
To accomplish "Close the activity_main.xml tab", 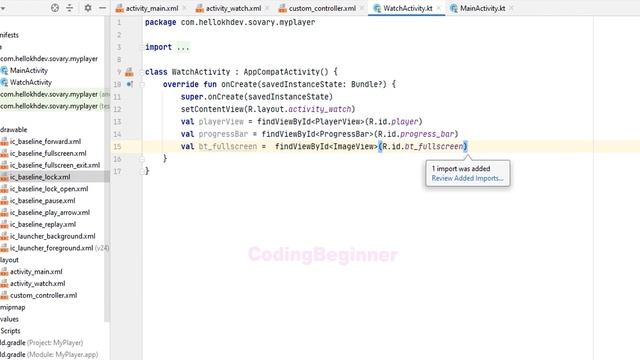I will pos(184,8).
